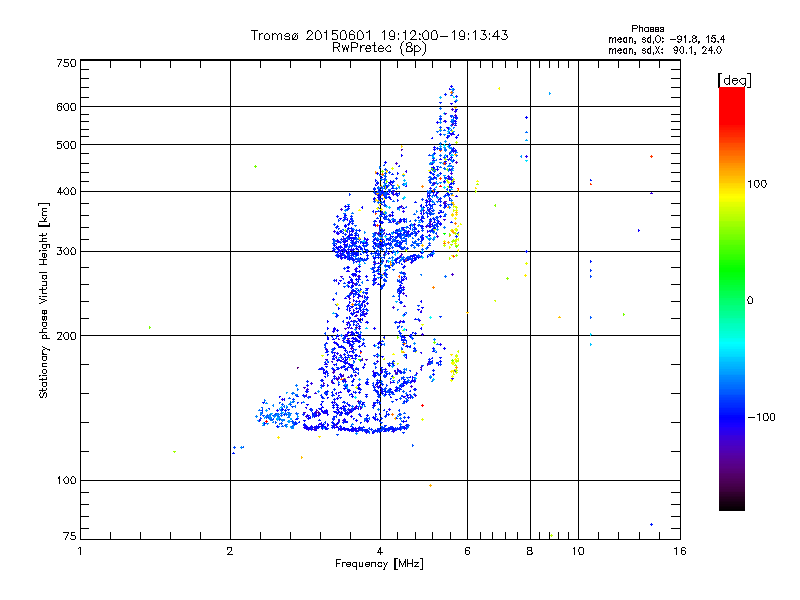Click the plot title 'Tromsø 20150601 19:12:00-19:13:43'
This screenshot has width=800, height=600.
click(379, 35)
